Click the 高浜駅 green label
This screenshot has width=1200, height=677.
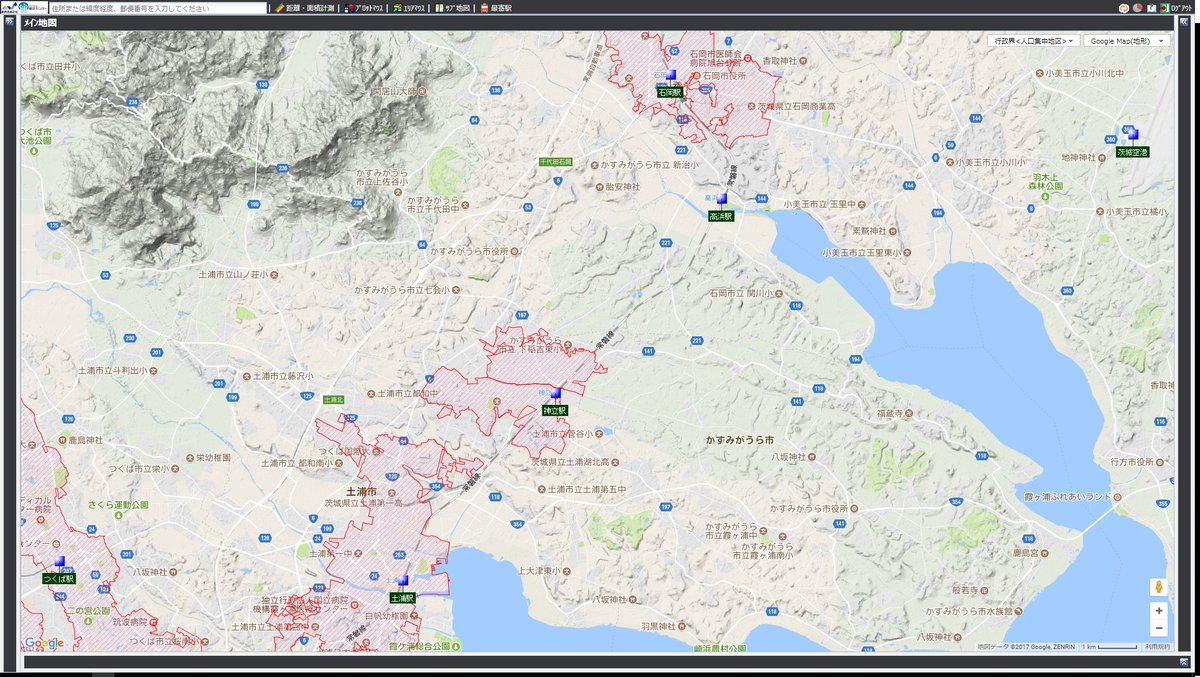pos(721,215)
